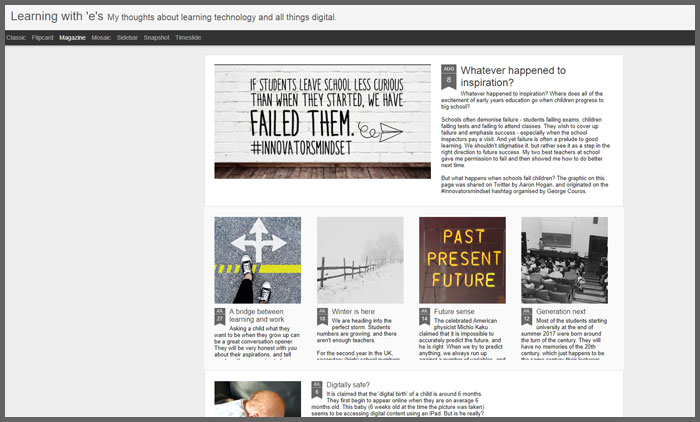Click date ribbon beside 'Winter is here'

point(322,317)
